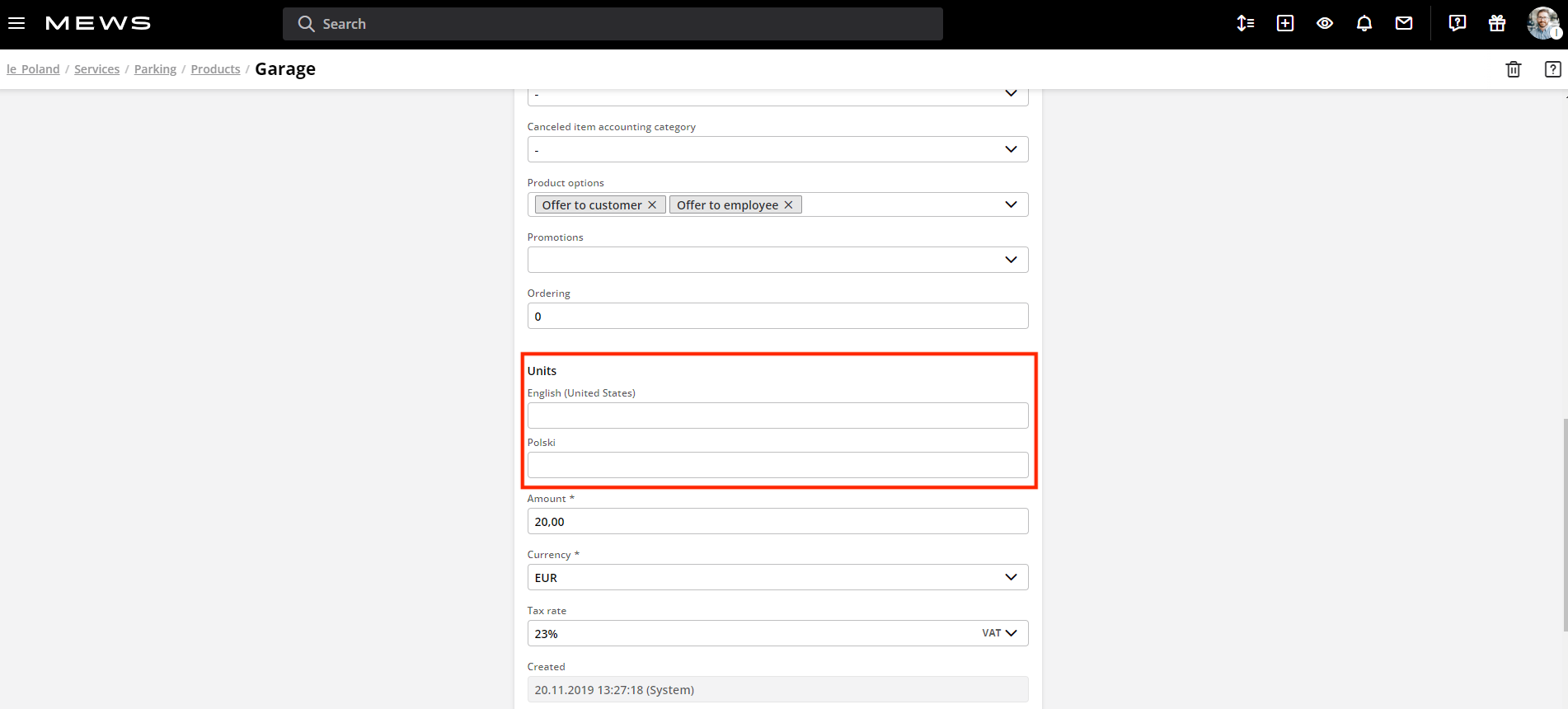
Task: Click the Created timestamp field
Action: (777, 689)
